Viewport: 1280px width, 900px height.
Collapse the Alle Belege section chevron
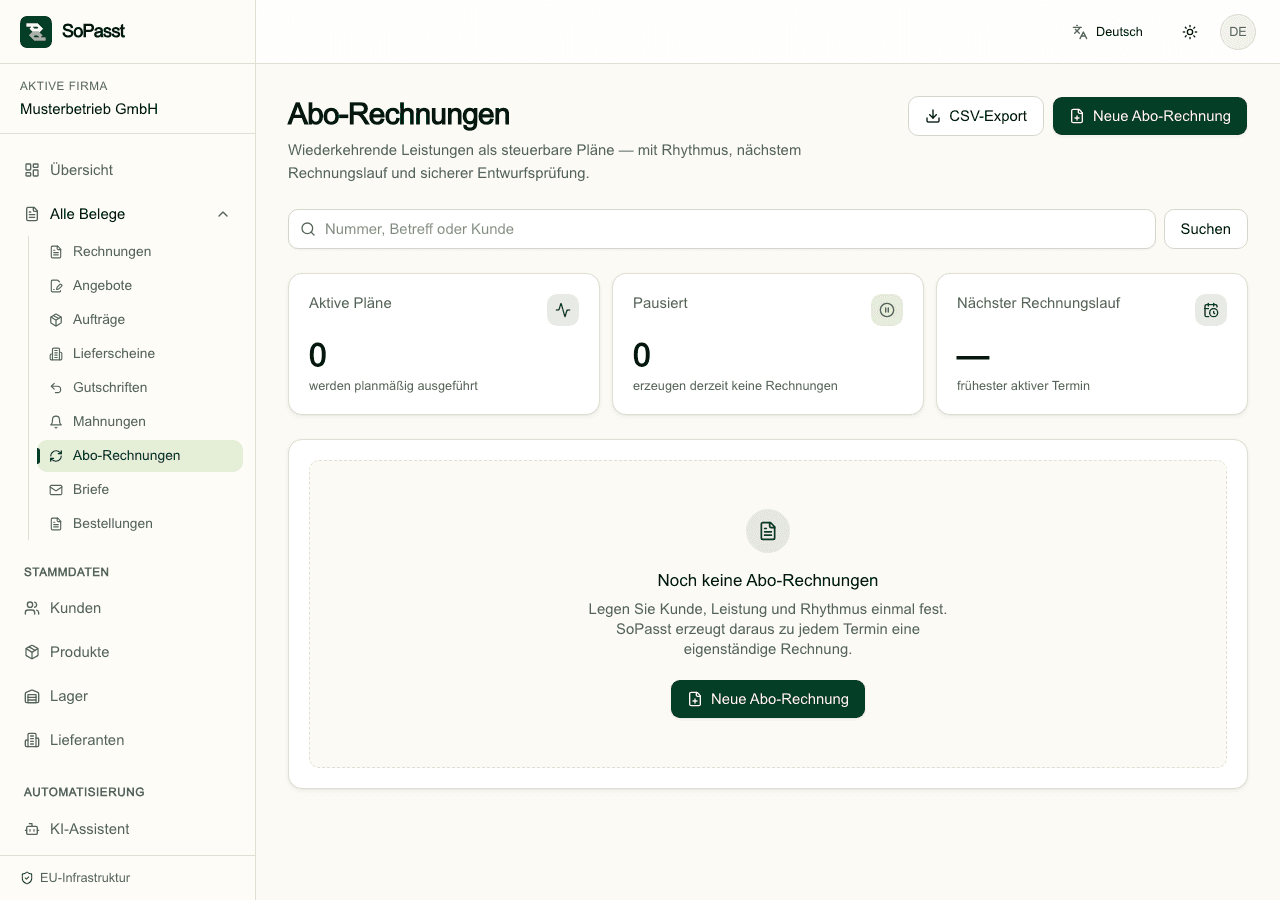point(223,214)
